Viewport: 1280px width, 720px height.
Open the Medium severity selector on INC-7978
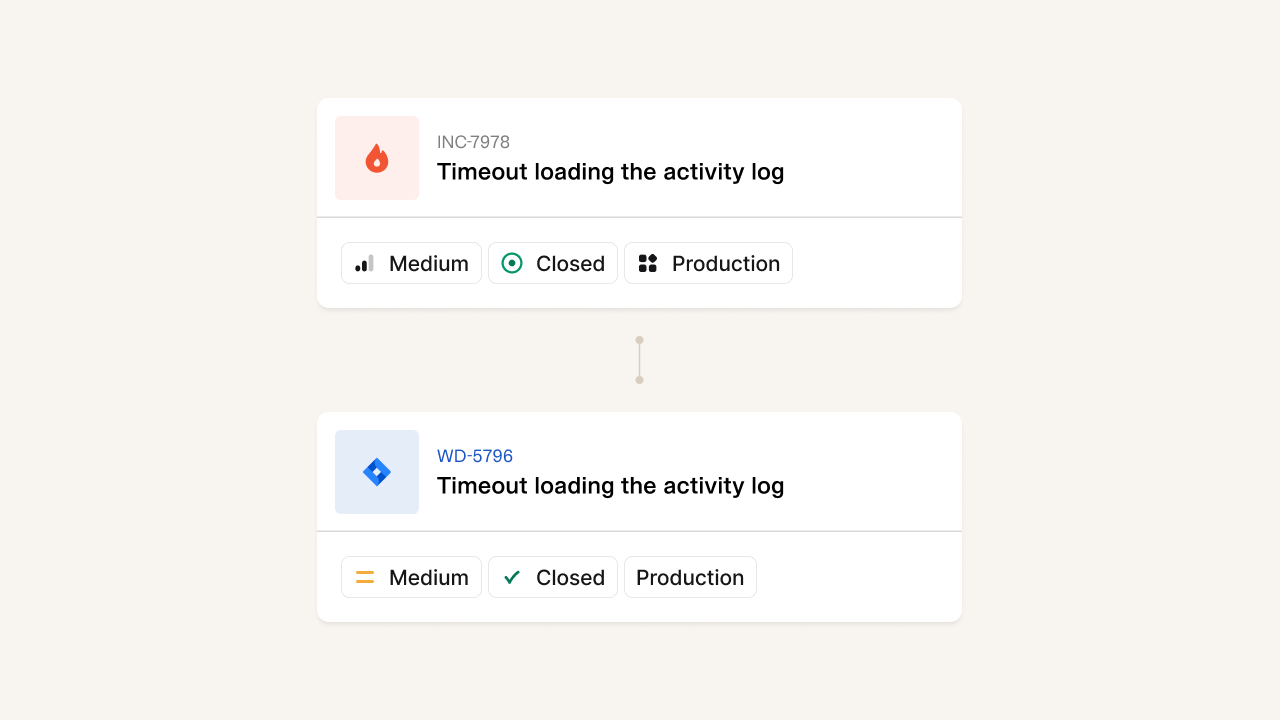click(411, 263)
